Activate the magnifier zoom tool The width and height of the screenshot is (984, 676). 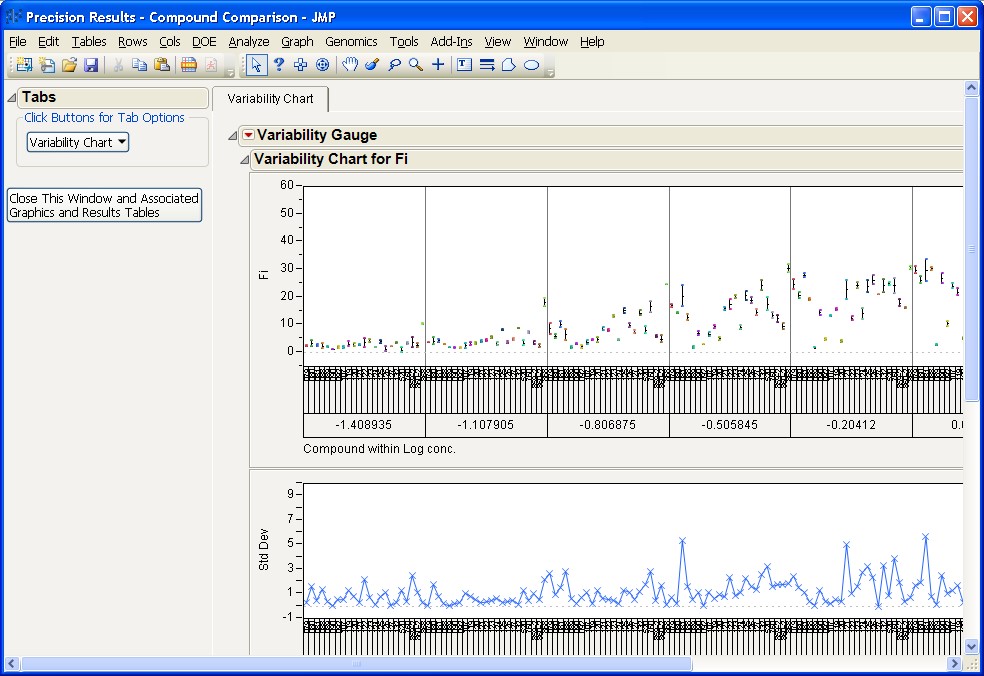pyautogui.click(x=415, y=65)
